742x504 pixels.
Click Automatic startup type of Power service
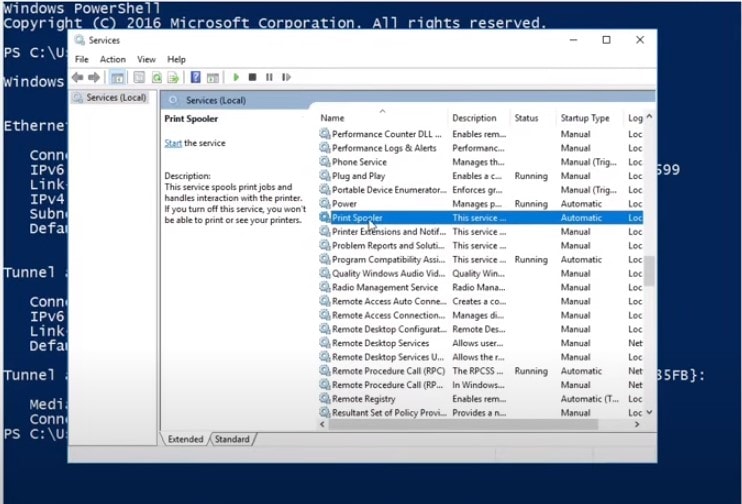581,203
